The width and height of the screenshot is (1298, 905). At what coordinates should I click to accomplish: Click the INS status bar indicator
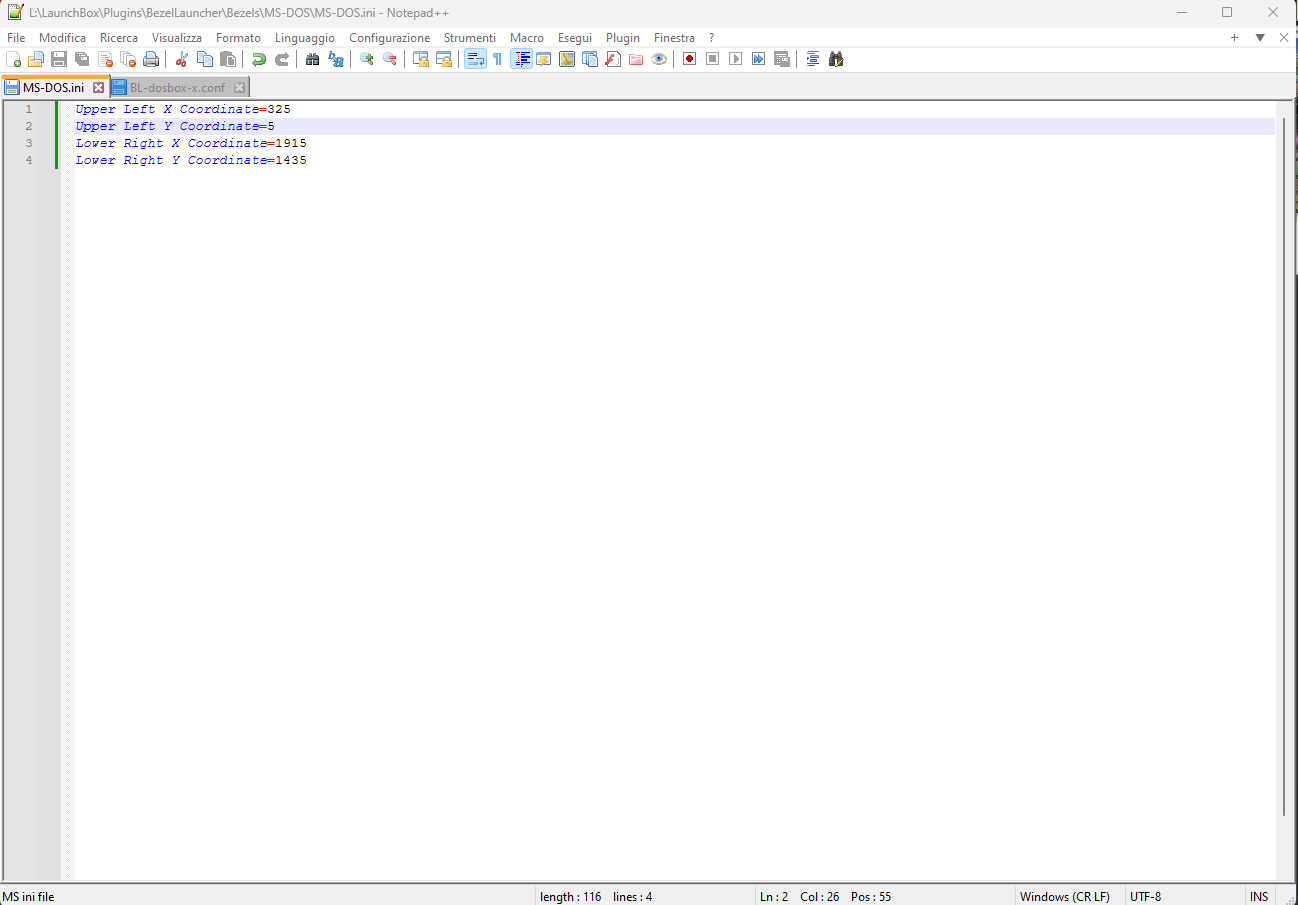click(1259, 897)
